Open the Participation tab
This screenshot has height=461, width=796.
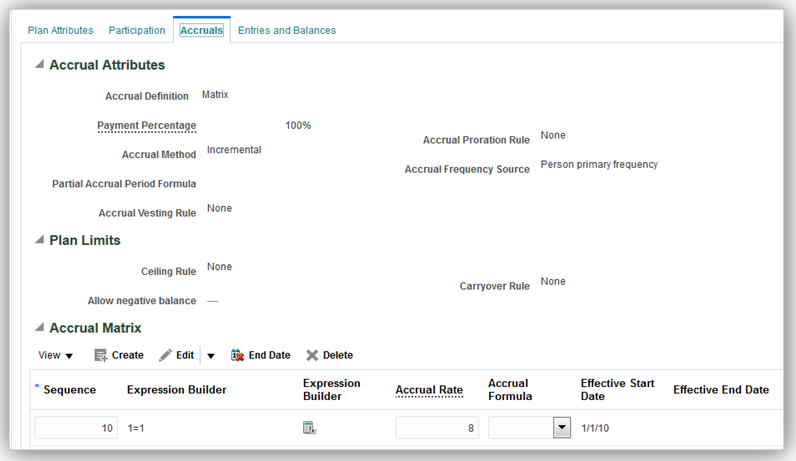(x=137, y=30)
